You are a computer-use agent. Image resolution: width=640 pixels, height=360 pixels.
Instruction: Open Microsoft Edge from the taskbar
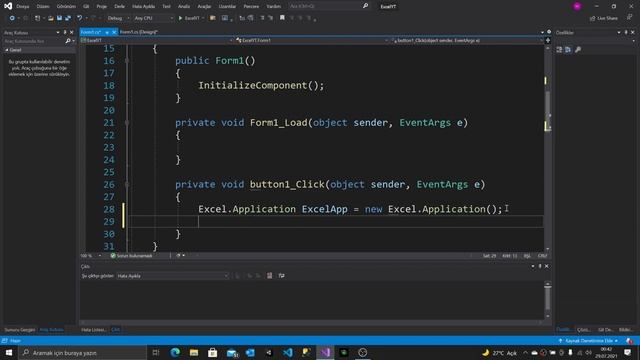tap(175, 353)
